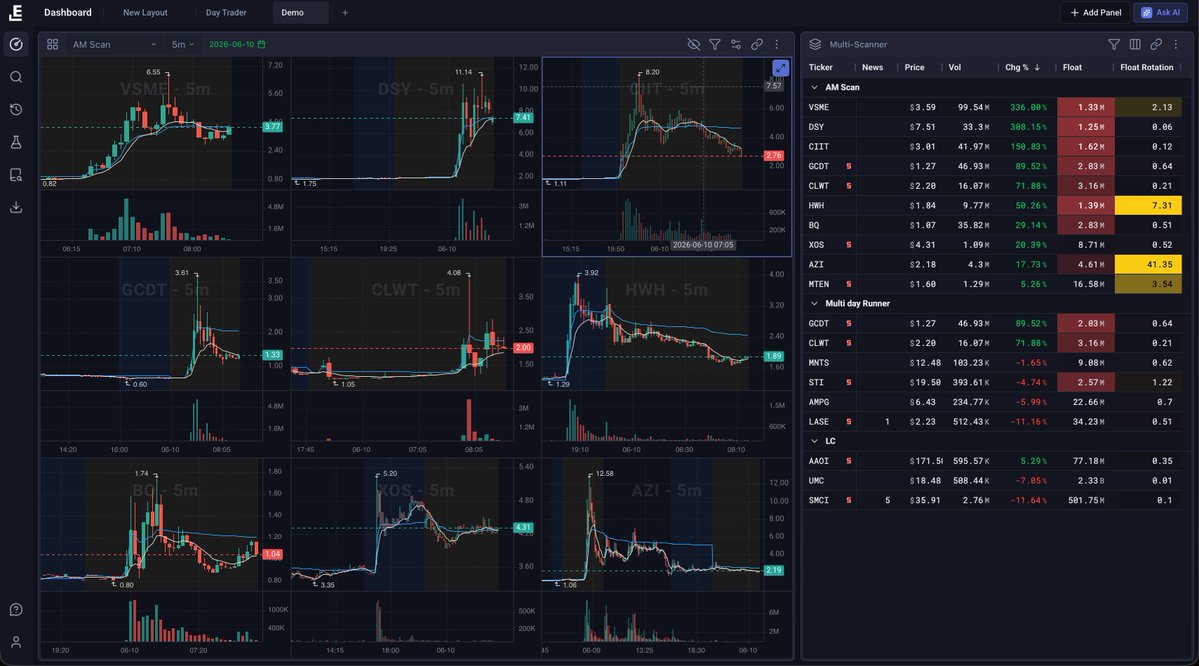Select the DSY 5m chart
The height and width of the screenshot is (666, 1199).
point(415,156)
